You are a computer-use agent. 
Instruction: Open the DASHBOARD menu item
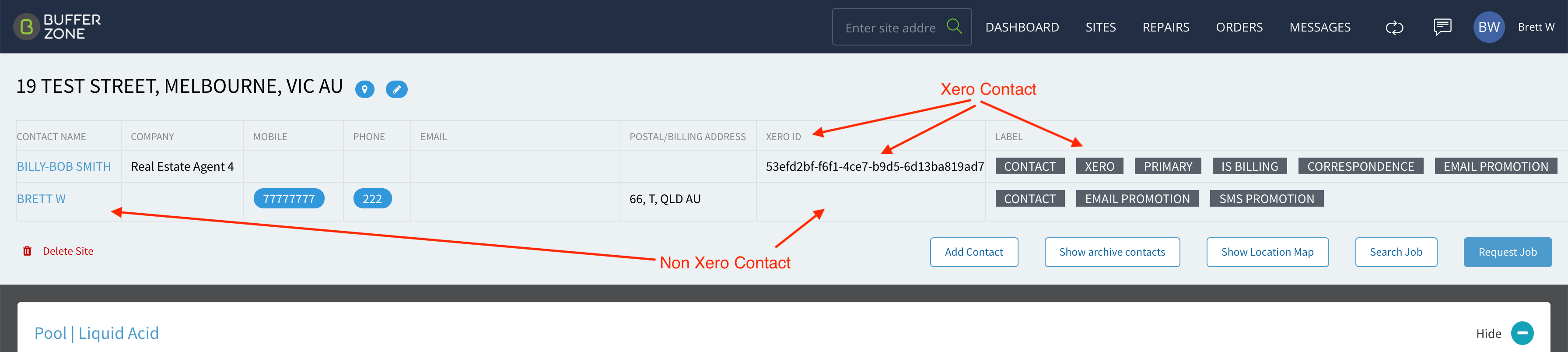pos(1022,28)
